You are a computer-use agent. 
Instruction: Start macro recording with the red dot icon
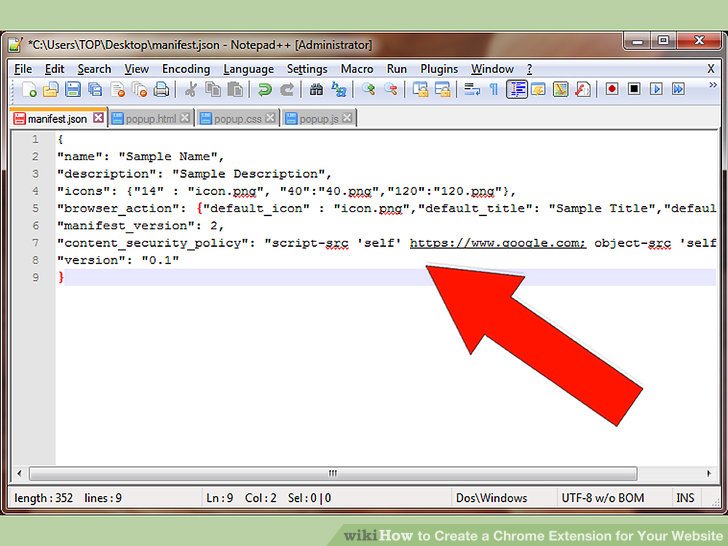(x=612, y=89)
